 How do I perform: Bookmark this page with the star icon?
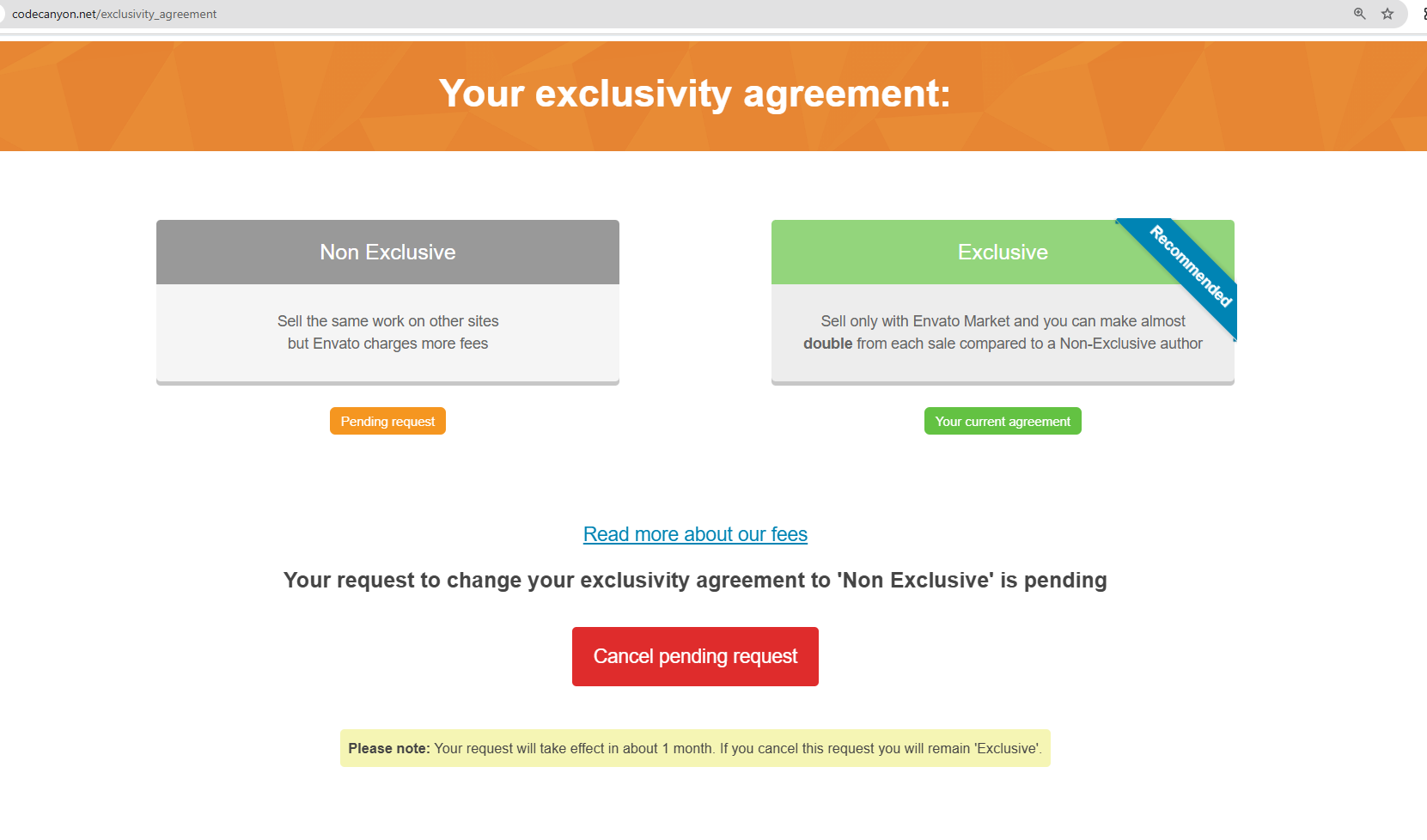pyautogui.click(x=1387, y=14)
